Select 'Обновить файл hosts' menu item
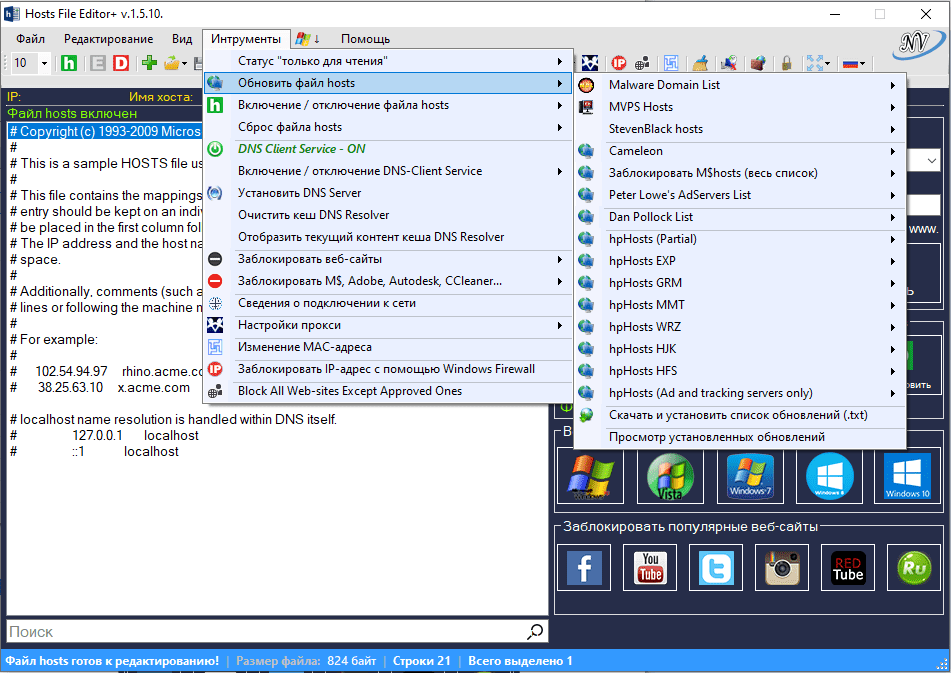Image resolution: width=951 pixels, height=673 pixels. (388, 83)
